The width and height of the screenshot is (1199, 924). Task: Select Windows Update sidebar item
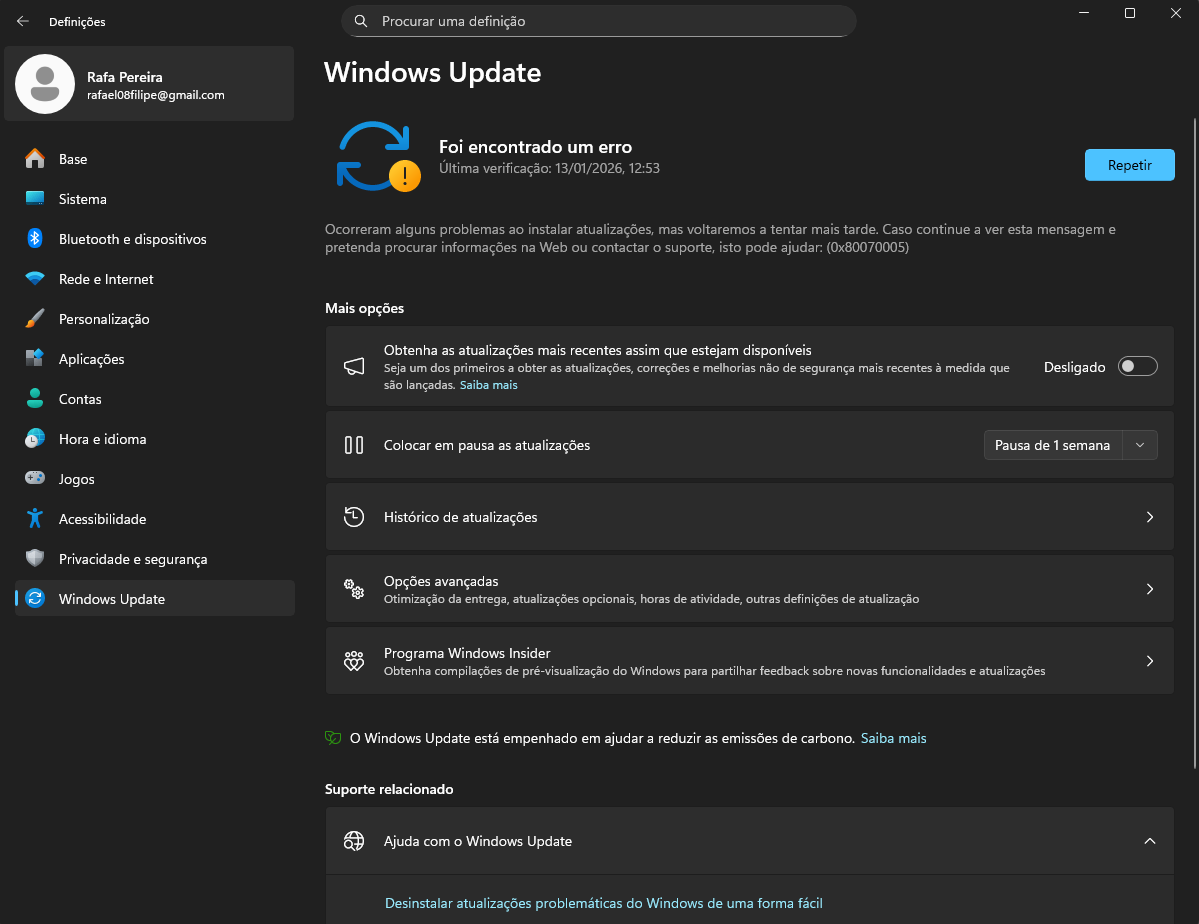[154, 599]
